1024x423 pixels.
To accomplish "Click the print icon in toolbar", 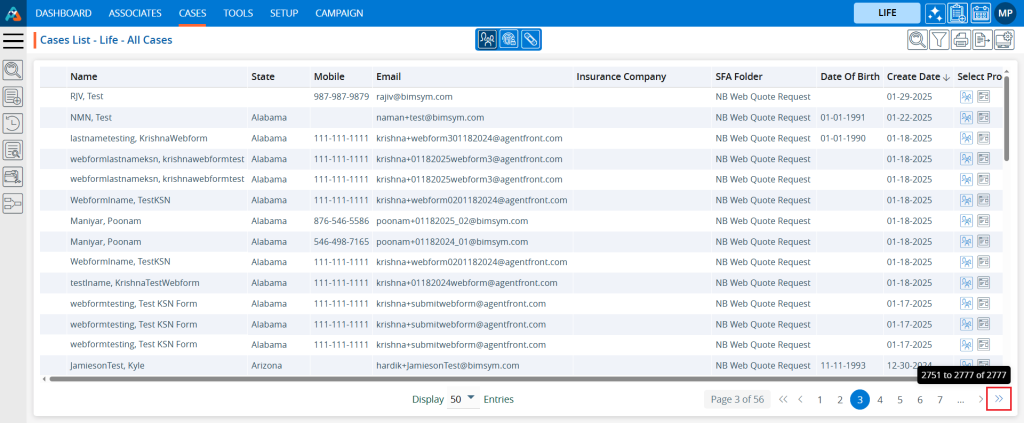I will click(961, 40).
